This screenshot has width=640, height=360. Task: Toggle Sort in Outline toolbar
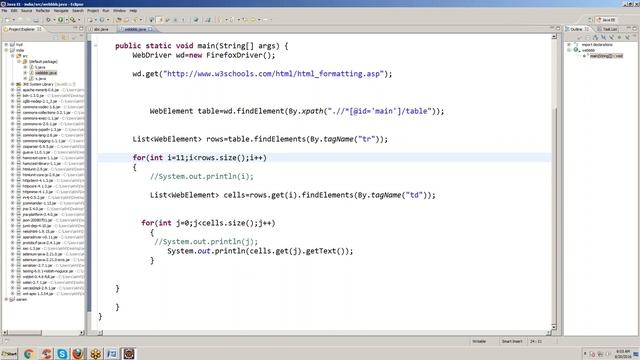point(596,37)
